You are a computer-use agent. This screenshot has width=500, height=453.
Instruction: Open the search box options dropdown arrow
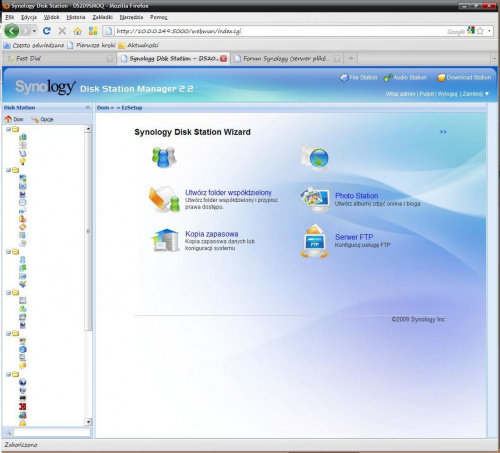click(x=489, y=31)
